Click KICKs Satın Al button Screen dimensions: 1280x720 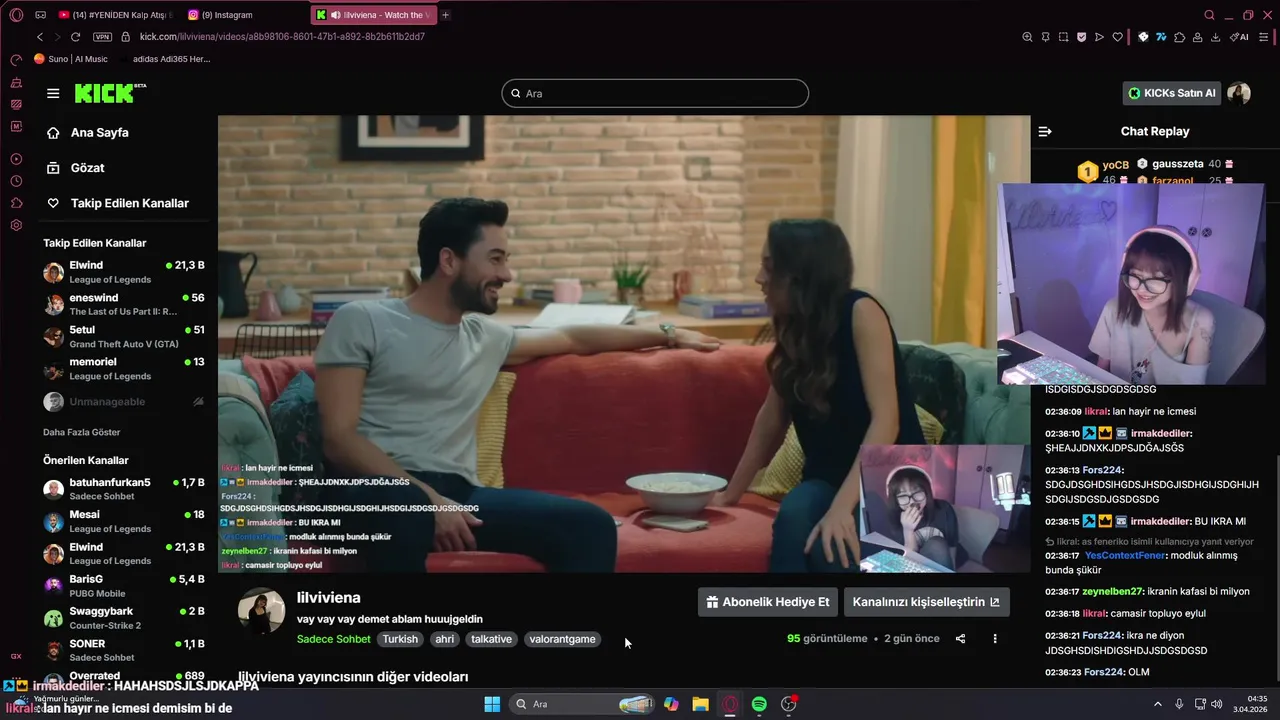(x=1172, y=93)
